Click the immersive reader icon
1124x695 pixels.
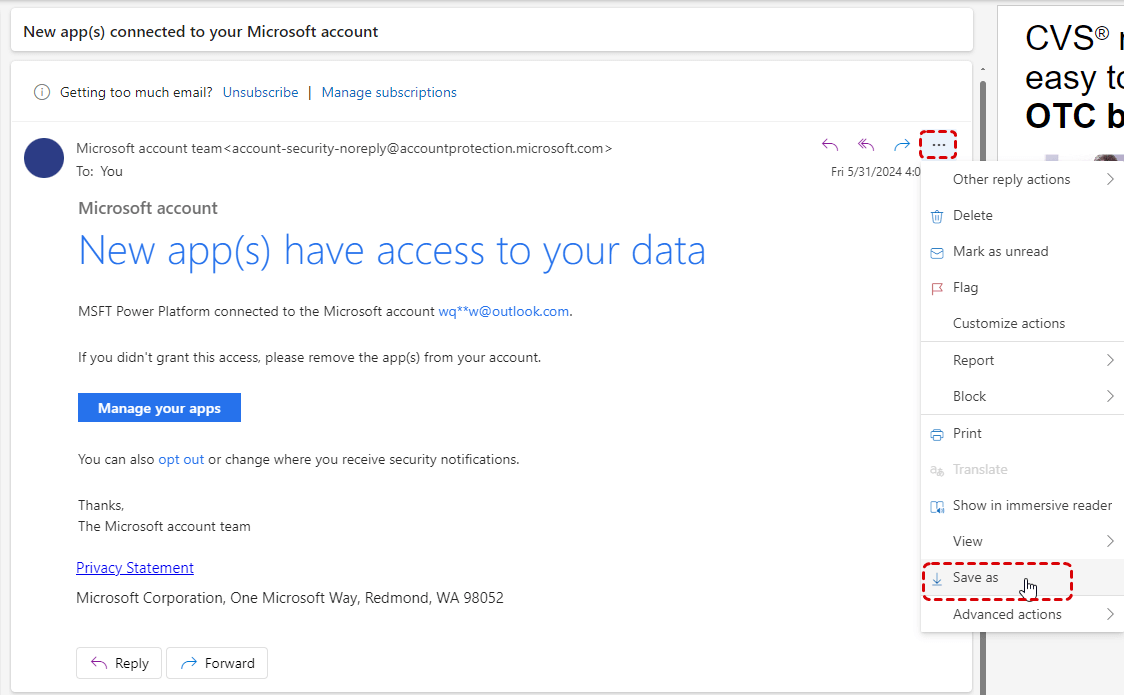[937, 506]
